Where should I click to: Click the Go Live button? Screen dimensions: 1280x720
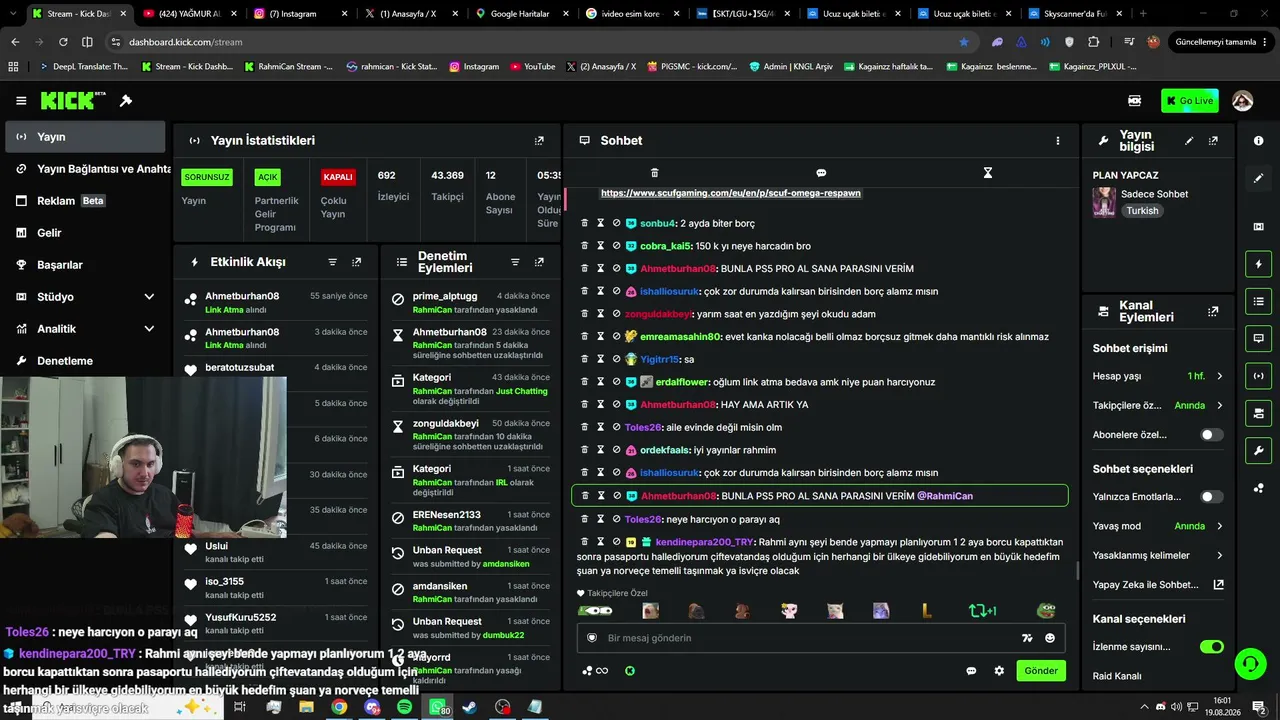pos(1189,101)
